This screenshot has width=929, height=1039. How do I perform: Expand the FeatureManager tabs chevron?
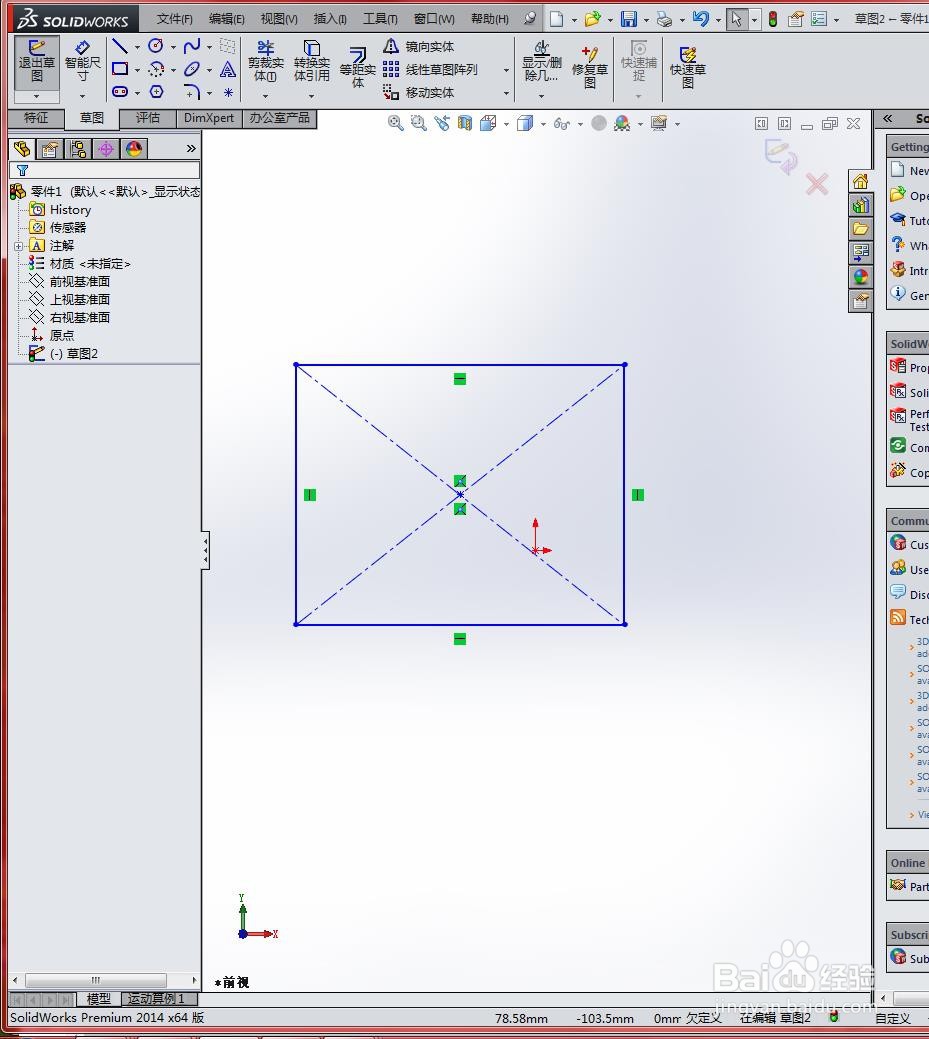tap(191, 148)
